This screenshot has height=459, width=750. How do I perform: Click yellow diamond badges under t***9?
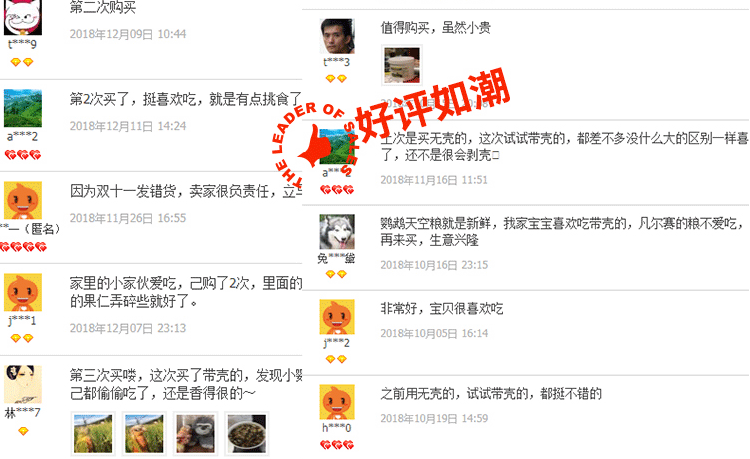(x=22, y=62)
